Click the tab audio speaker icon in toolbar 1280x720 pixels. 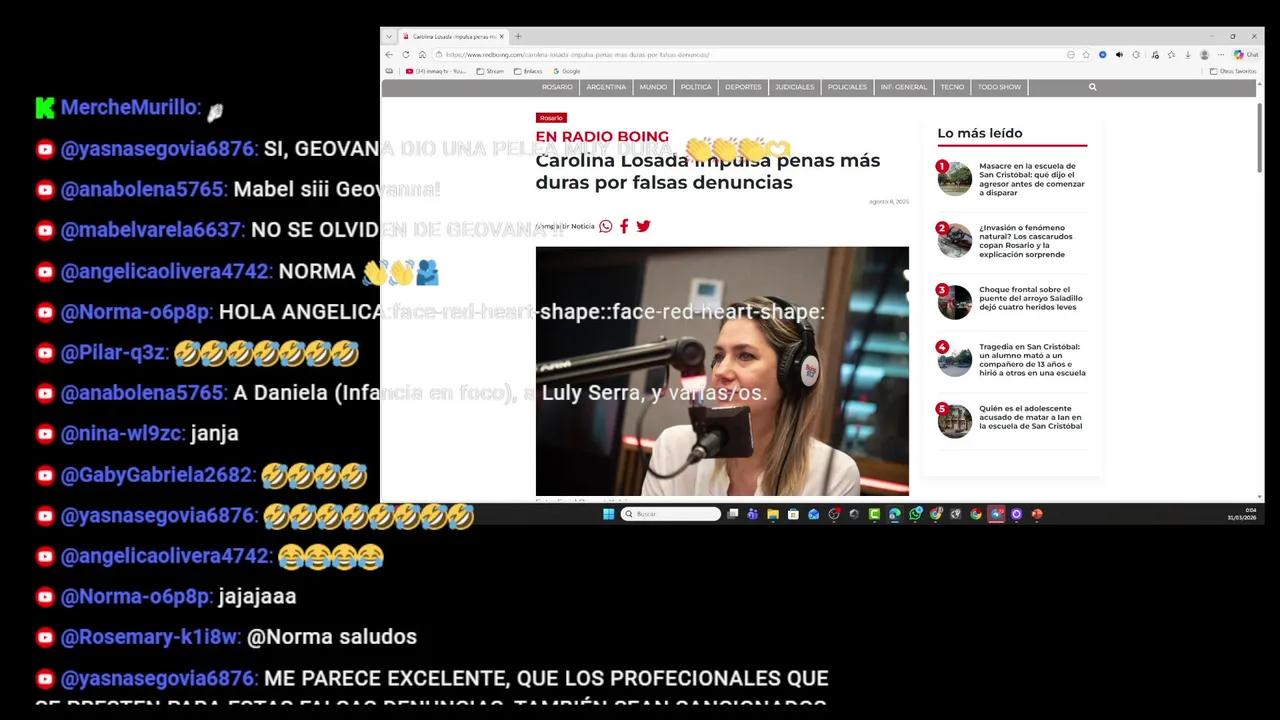1119,55
